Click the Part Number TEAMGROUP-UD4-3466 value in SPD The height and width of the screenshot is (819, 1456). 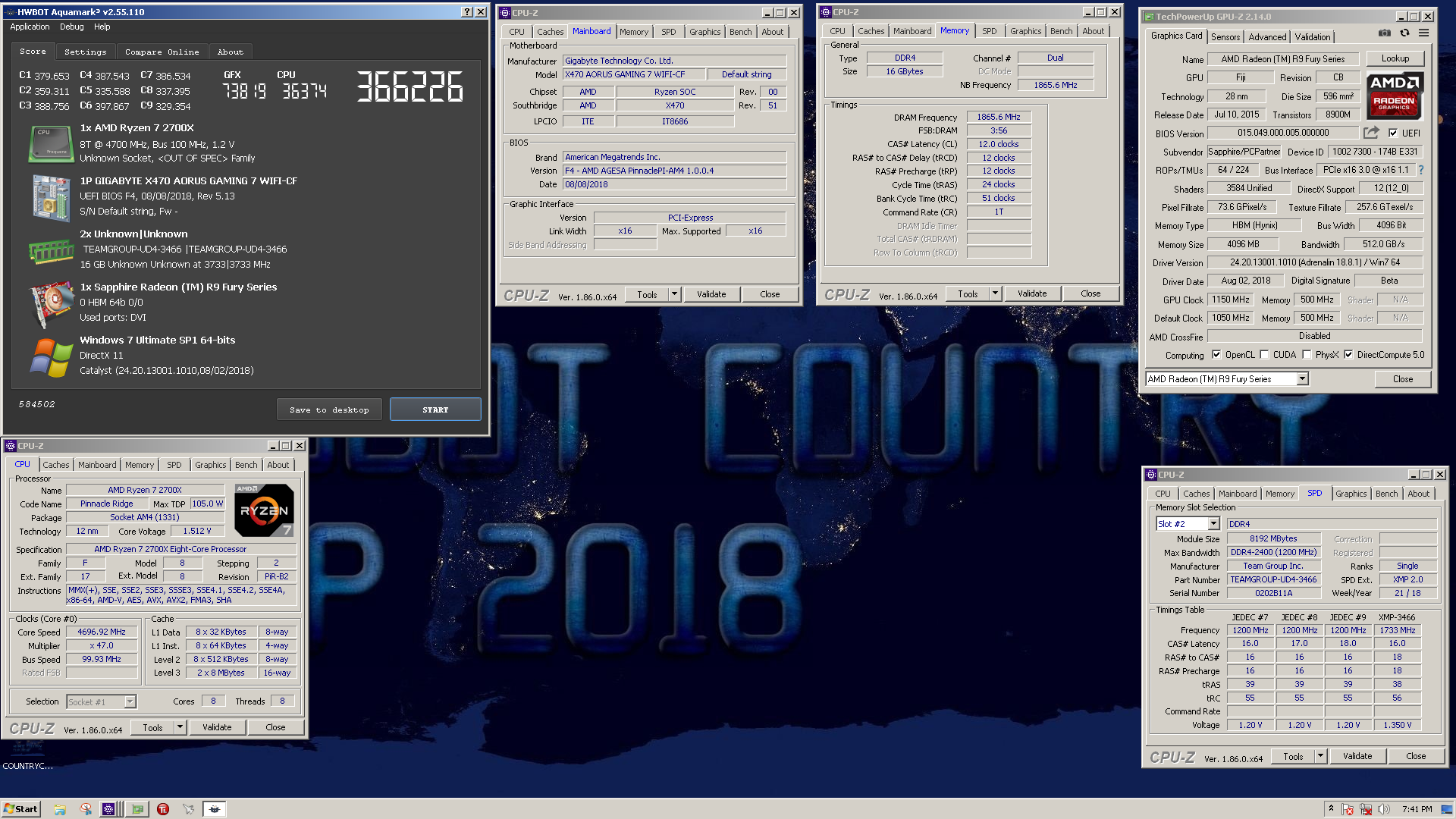point(1273,579)
